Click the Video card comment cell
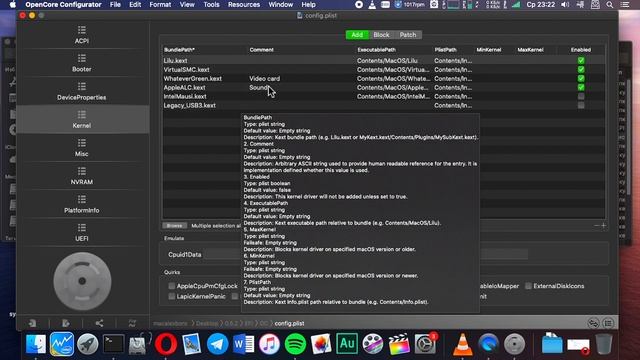Image resolution: width=640 pixels, height=360 pixels. (264, 78)
